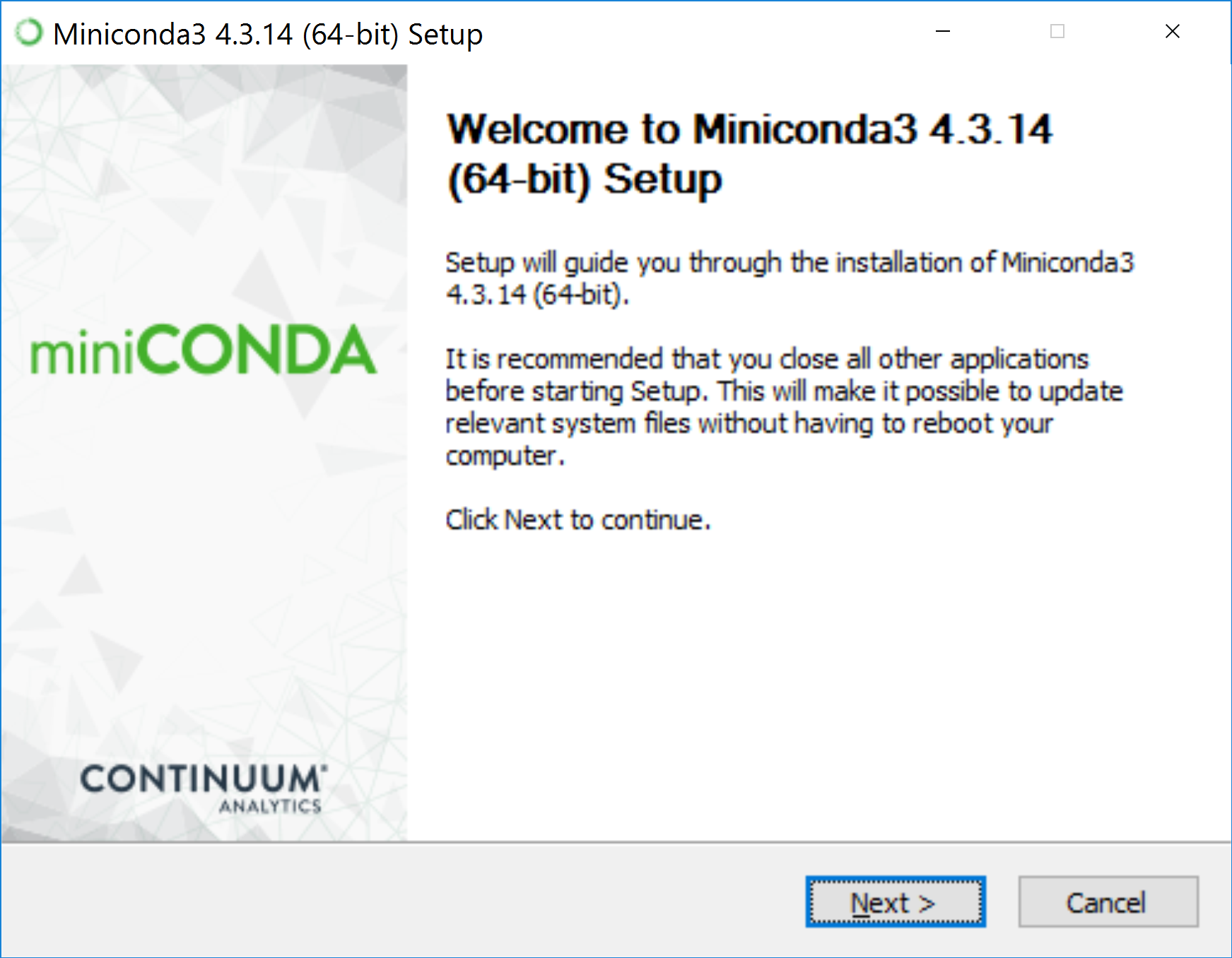
Task: Maximize the Miniconda3 Setup window
Action: (x=1057, y=32)
